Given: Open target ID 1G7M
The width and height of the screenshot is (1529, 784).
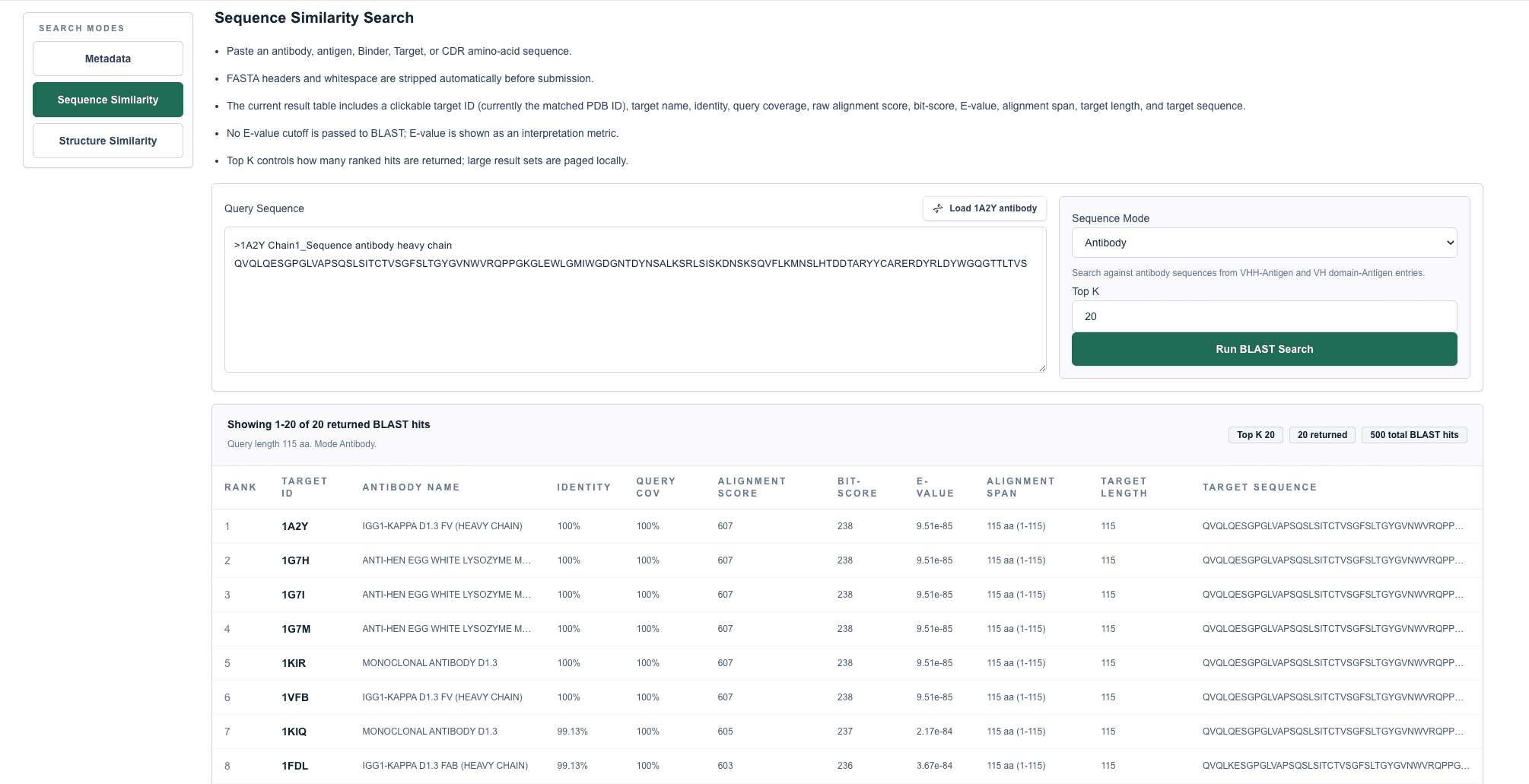Looking at the screenshot, I should pyautogui.click(x=296, y=629).
